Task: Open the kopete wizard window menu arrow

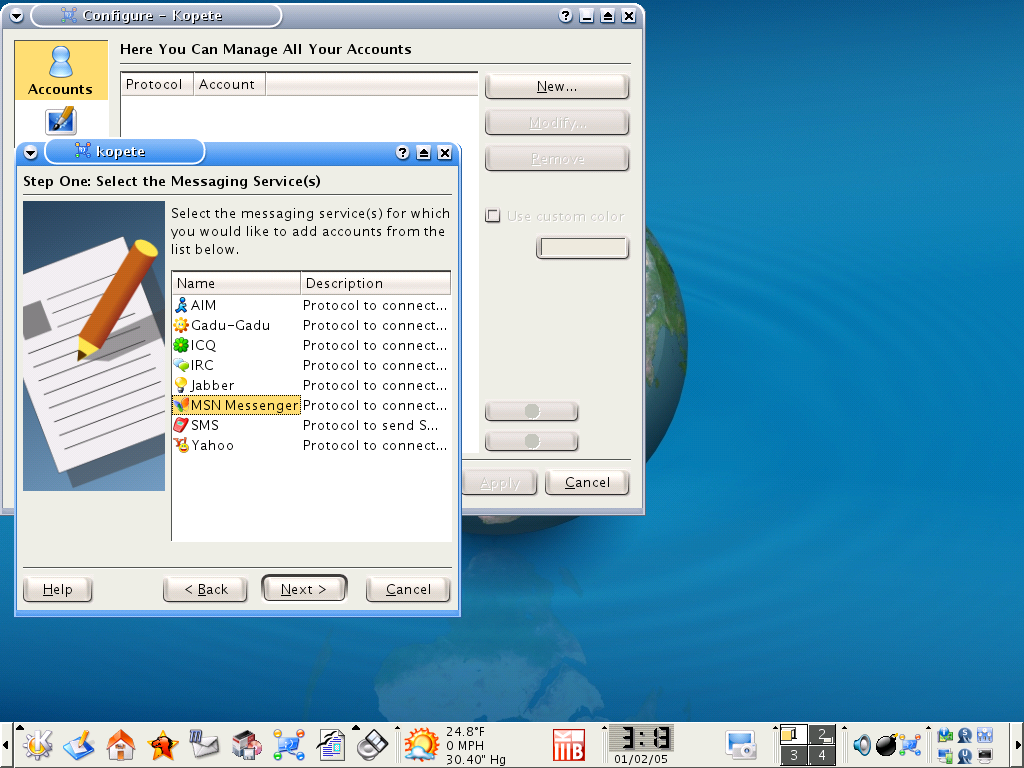Action: [30, 152]
